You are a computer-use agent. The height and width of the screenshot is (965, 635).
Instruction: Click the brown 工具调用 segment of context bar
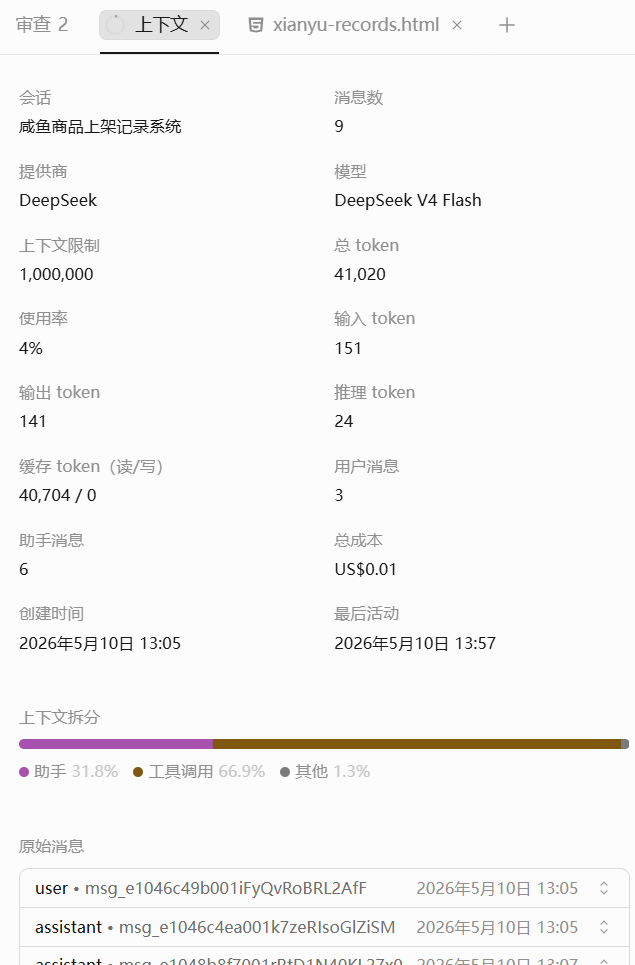pyautogui.click(x=417, y=744)
